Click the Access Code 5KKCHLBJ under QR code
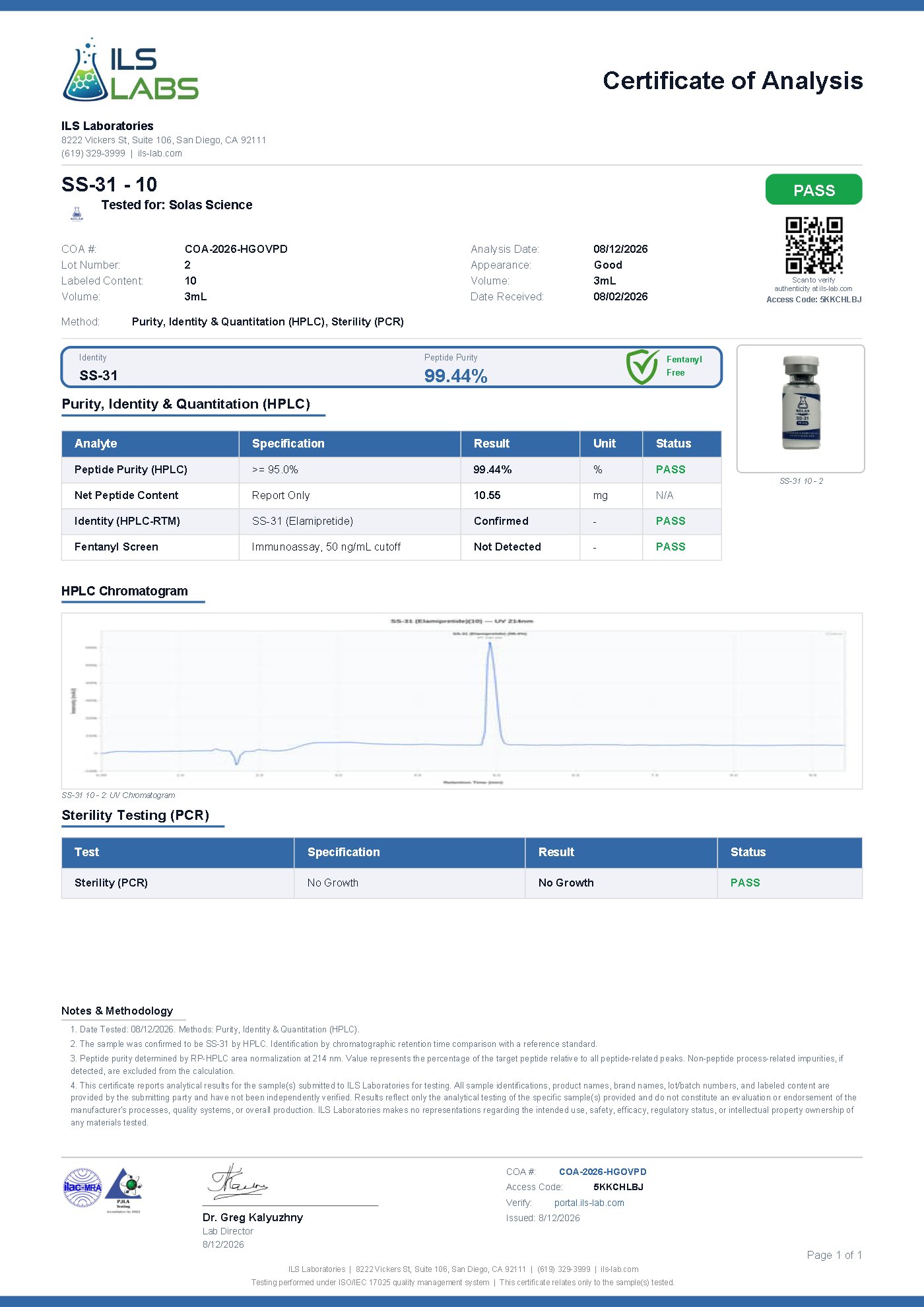Screen dimensions: 924x1307 pos(814,300)
